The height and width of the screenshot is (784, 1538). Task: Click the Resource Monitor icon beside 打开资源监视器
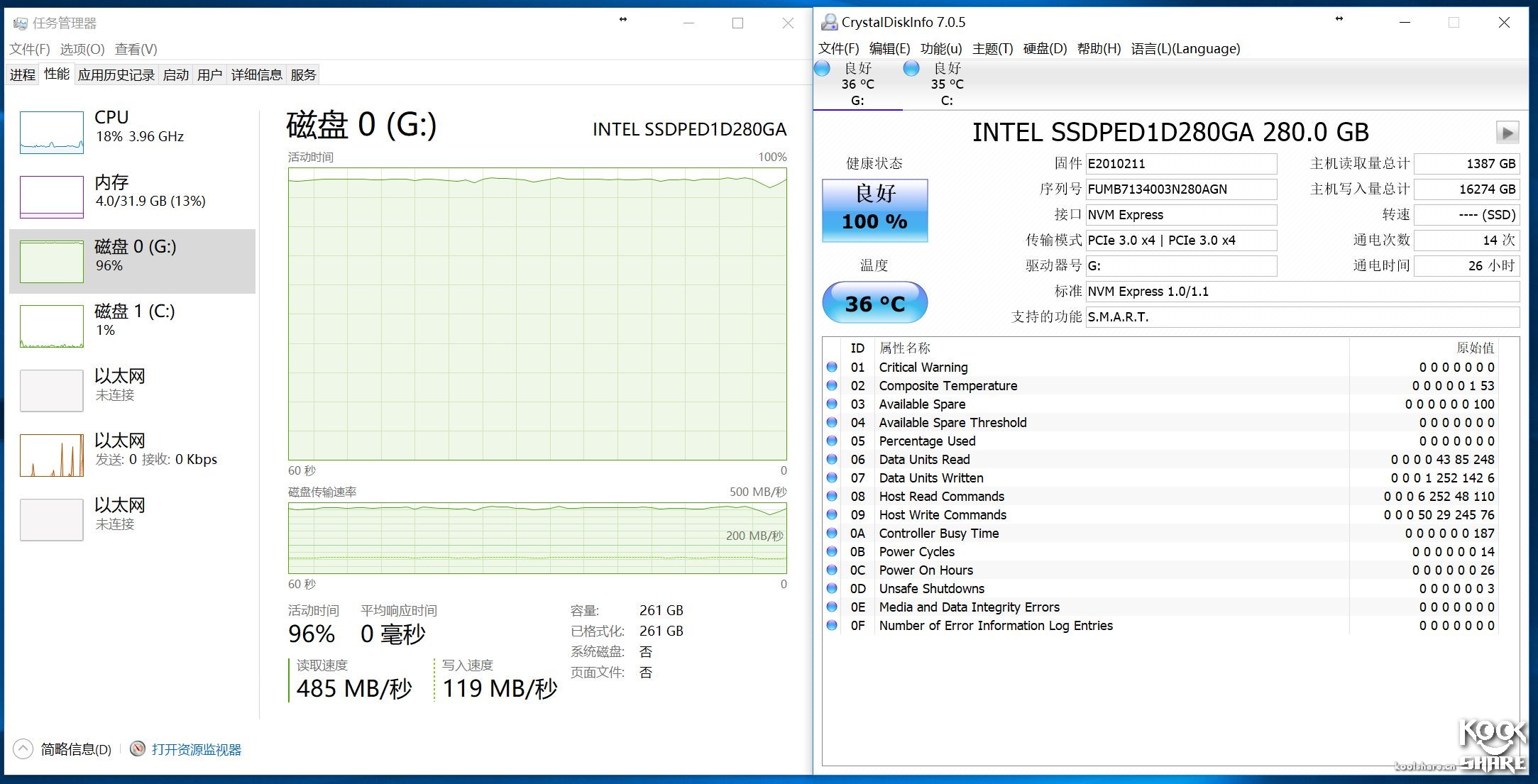(138, 749)
